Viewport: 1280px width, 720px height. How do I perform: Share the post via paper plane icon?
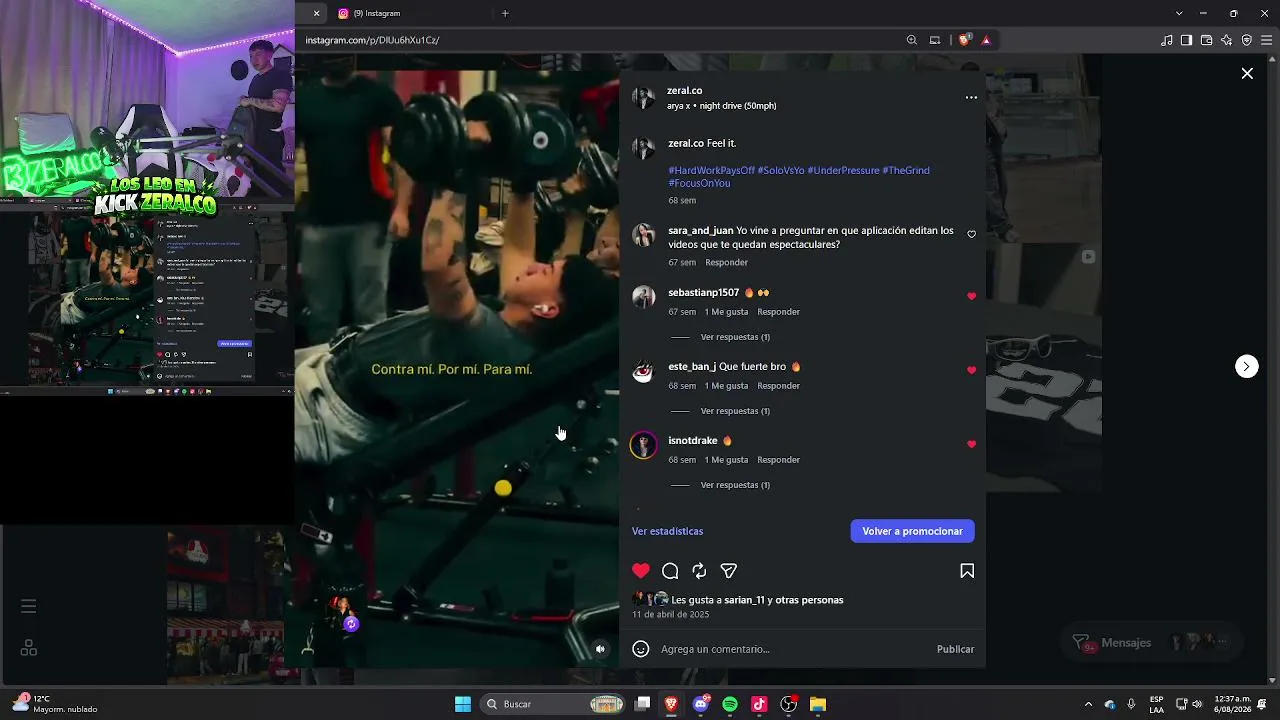[729, 571]
